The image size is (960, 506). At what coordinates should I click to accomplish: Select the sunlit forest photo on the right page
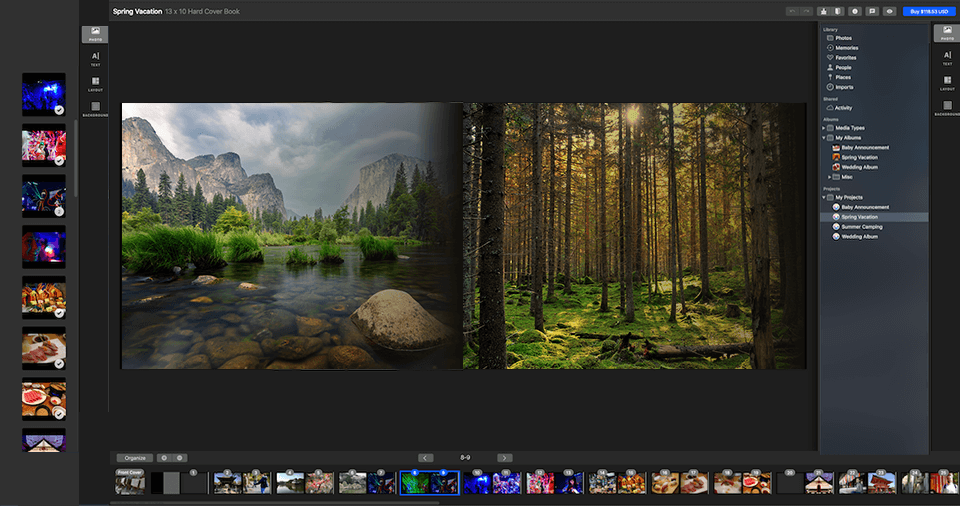(634, 236)
